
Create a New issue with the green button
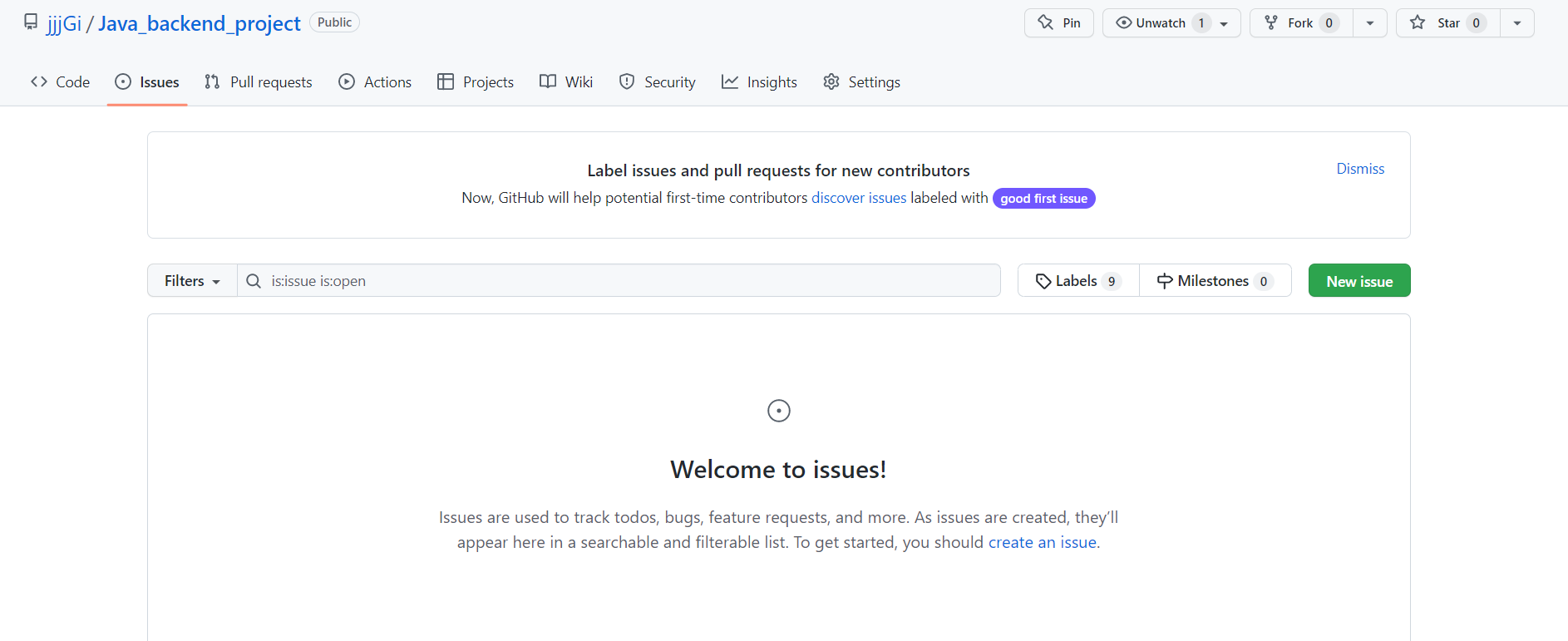(1359, 281)
